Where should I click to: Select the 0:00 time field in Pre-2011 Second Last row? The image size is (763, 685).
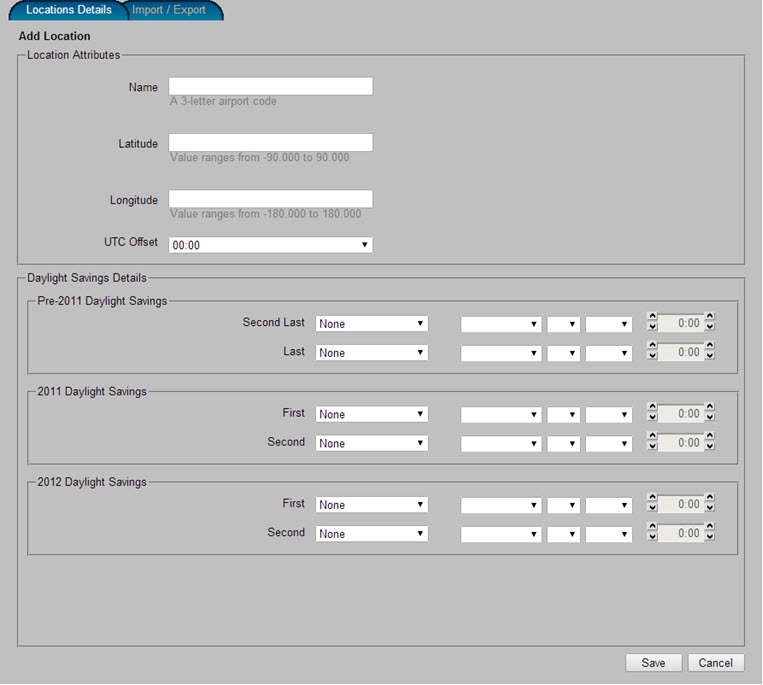681,323
